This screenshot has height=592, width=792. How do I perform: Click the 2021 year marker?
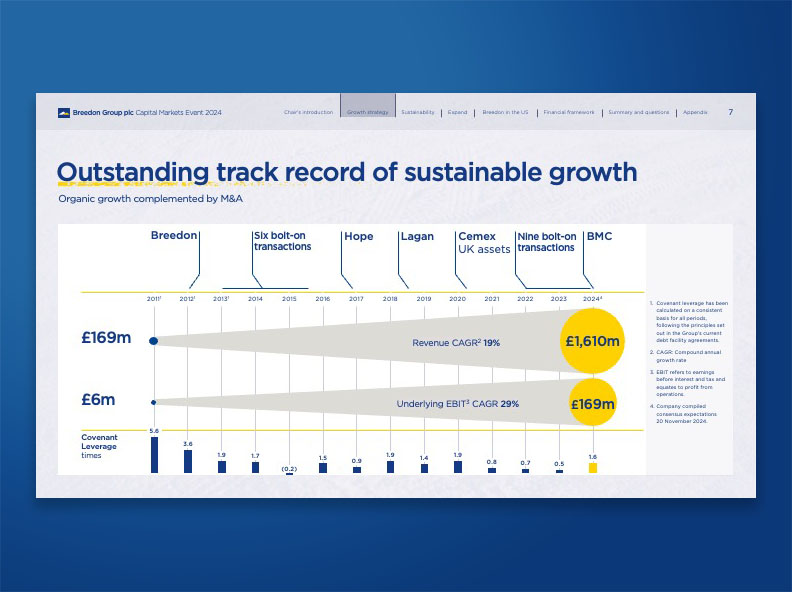point(492,299)
